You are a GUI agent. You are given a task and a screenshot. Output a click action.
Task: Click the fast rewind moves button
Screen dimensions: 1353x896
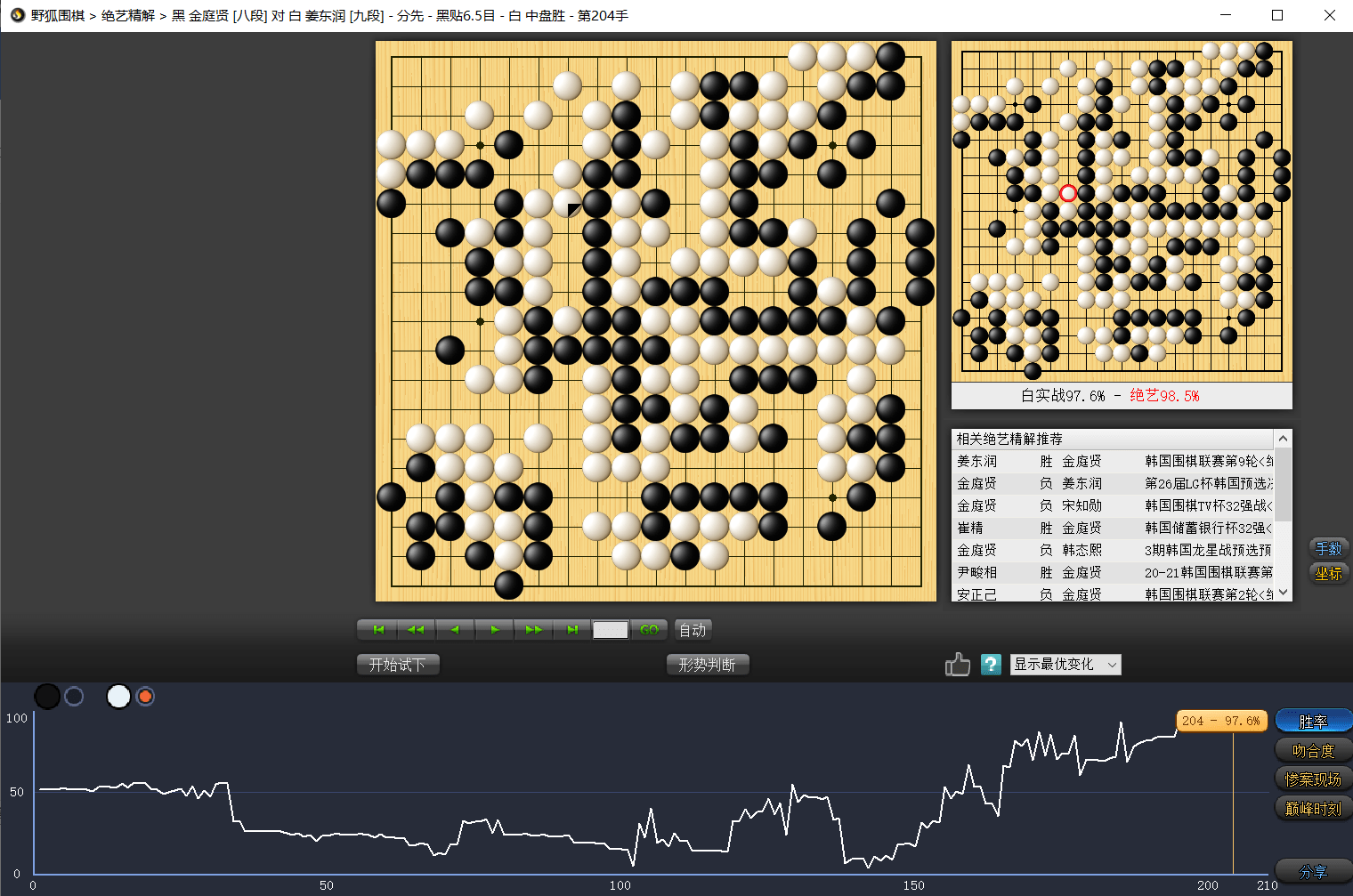416,630
